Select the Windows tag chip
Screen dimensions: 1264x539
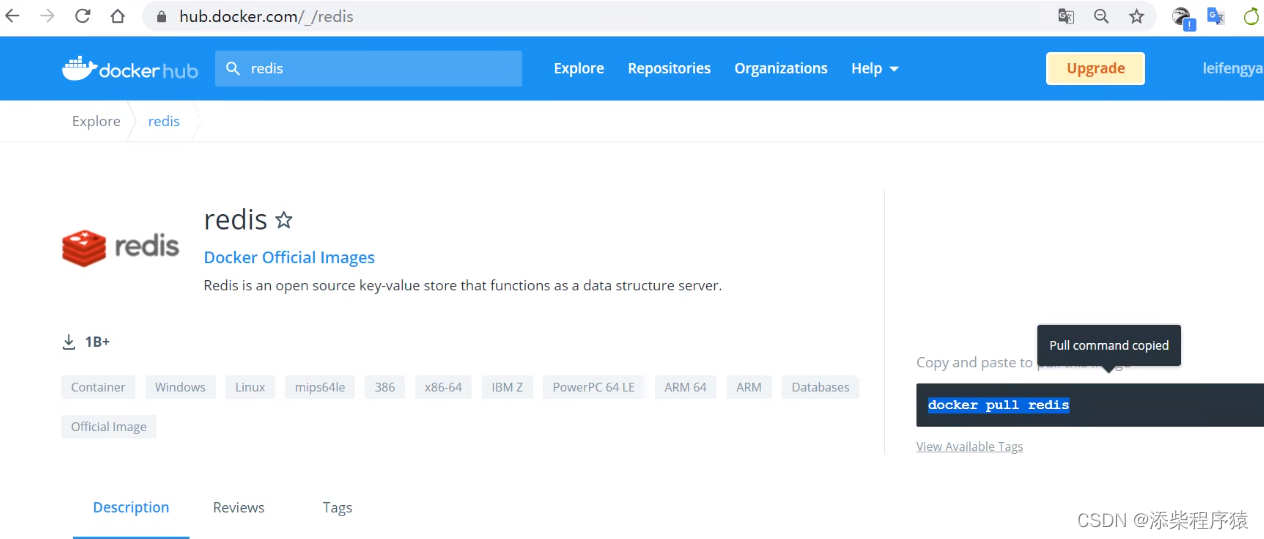click(x=180, y=387)
